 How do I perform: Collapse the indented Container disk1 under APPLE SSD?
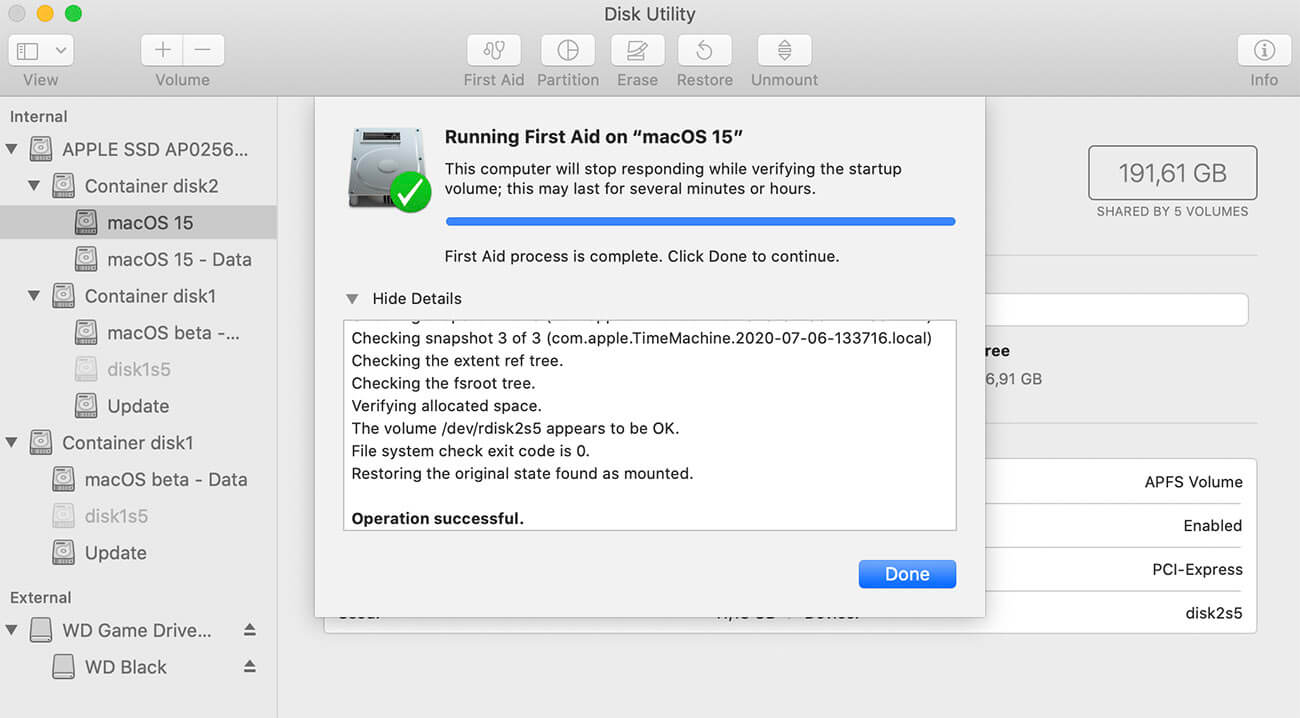34,296
